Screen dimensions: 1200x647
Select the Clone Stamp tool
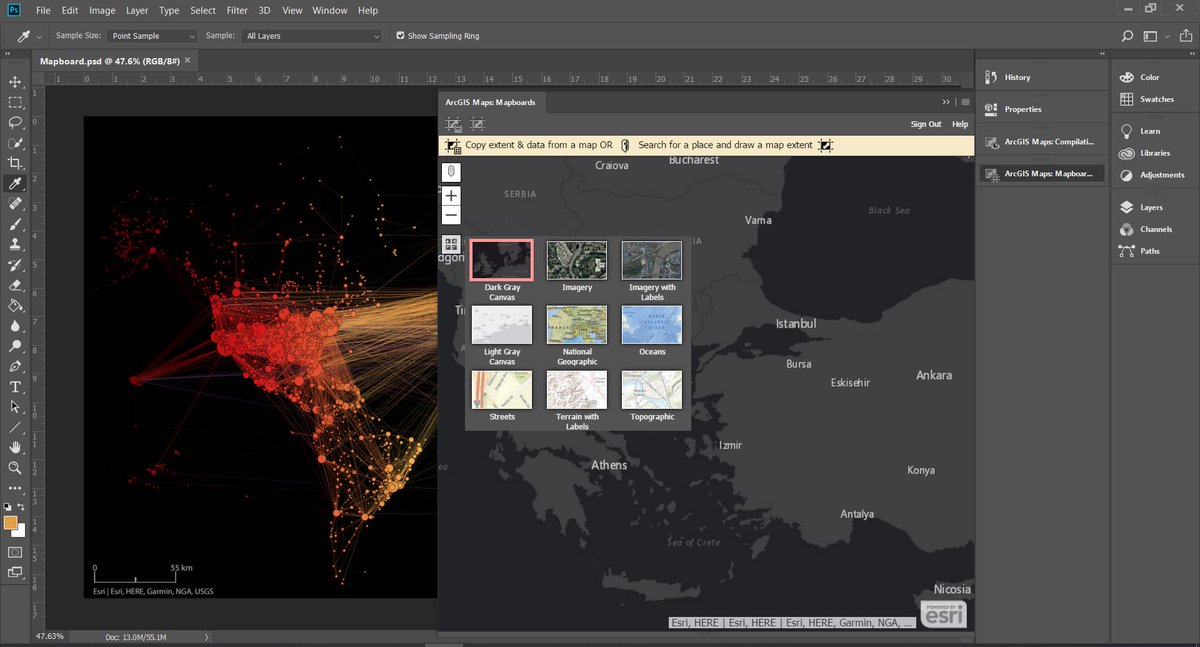(x=15, y=244)
